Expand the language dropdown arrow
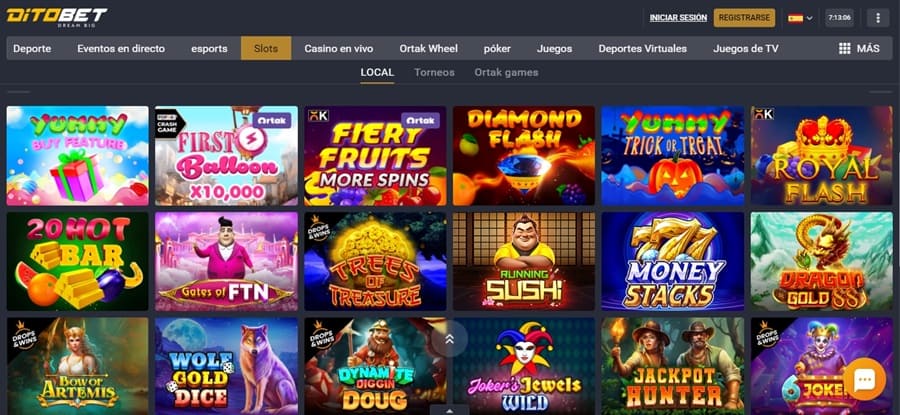The height and width of the screenshot is (415, 900). [x=809, y=18]
